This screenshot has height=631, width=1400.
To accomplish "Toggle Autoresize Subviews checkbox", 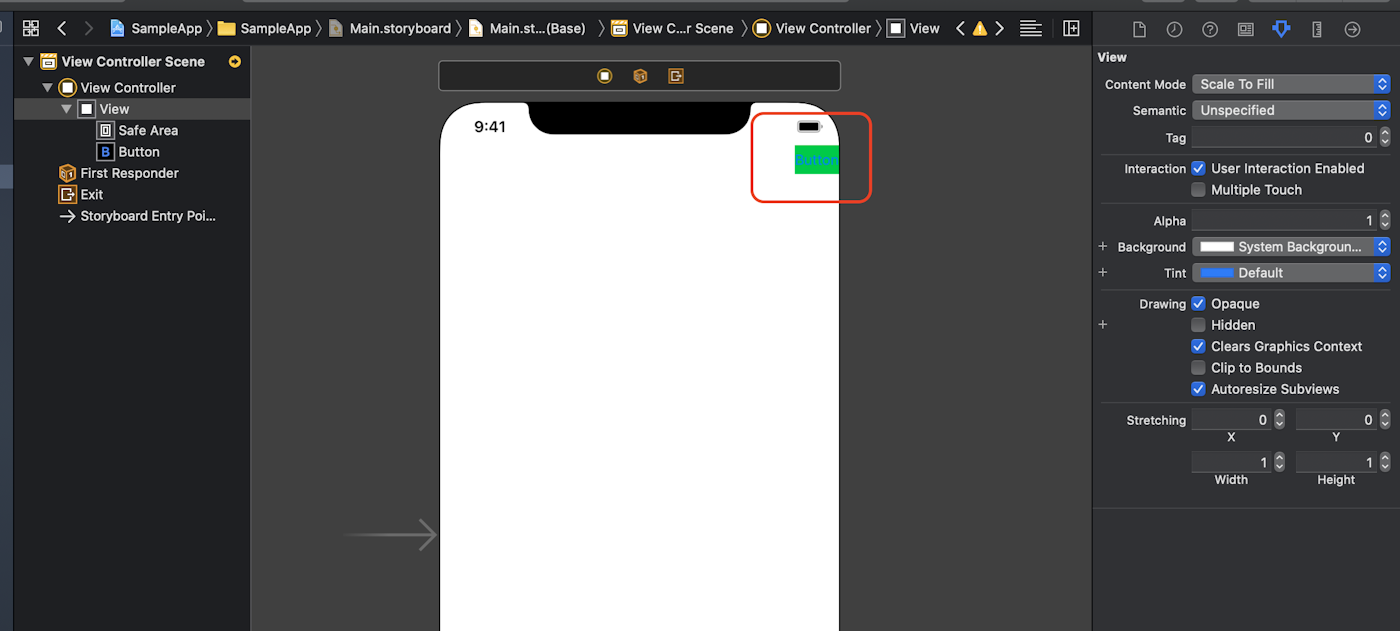I will tap(1198, 389).
